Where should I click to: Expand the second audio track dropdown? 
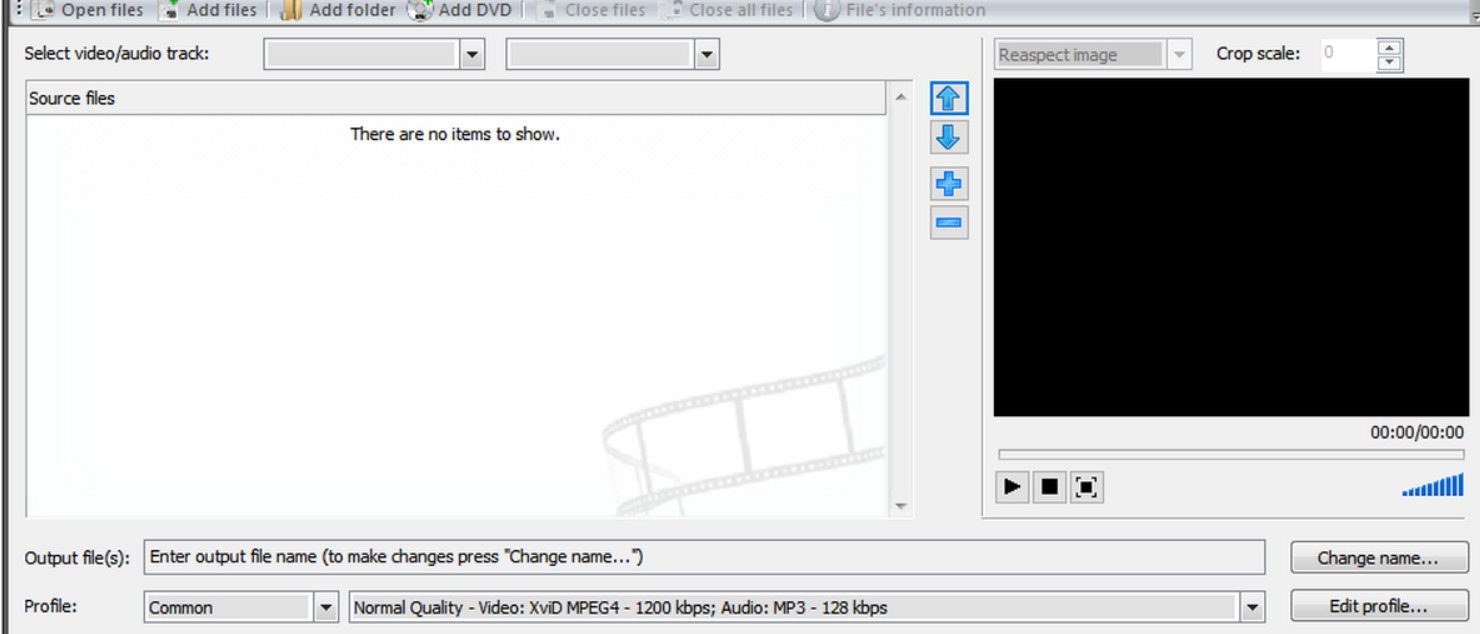pyautogui.click(x=708, y=55)
